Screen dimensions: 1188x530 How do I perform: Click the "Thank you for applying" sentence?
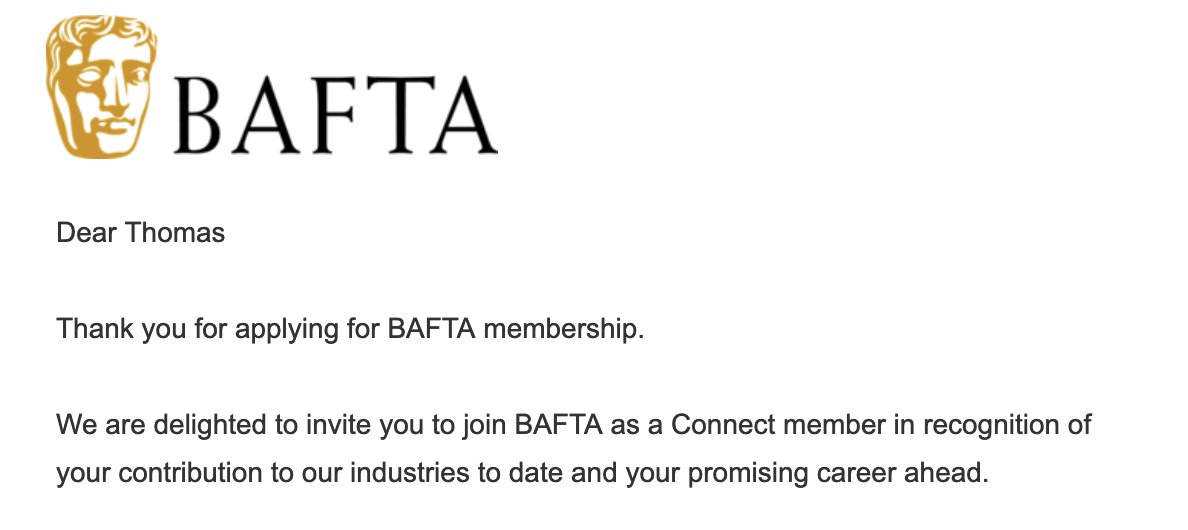pyautogui.click(x=350, y=329)
